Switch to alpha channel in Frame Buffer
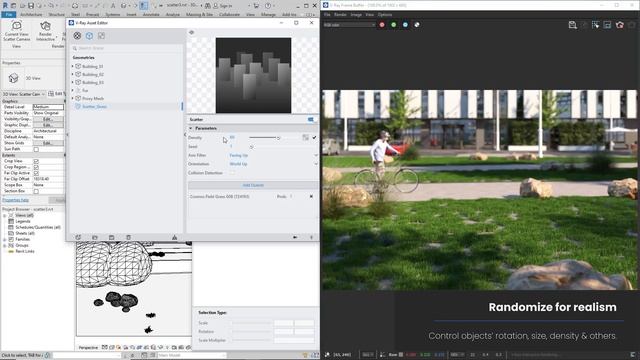This screenshot has width=640, height=360. [x=417, y=25]
